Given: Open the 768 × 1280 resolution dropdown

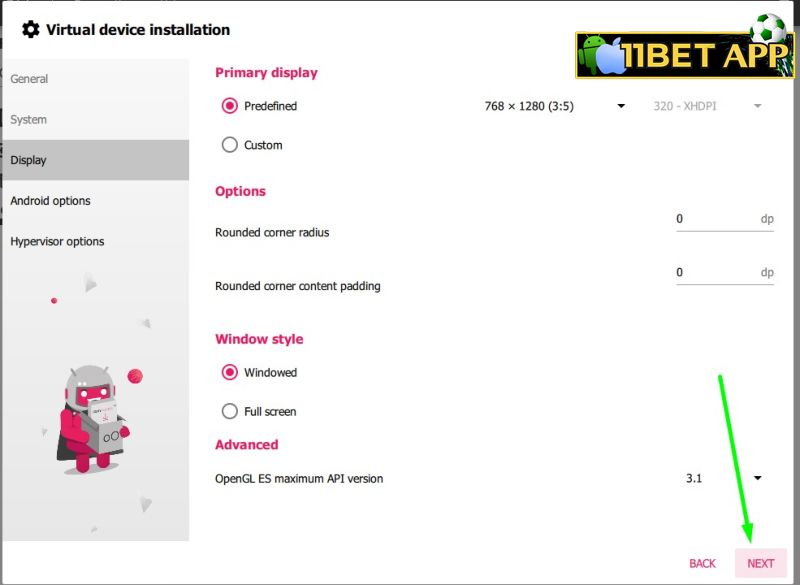Looking at the screenshot, I should pos(555,106).
